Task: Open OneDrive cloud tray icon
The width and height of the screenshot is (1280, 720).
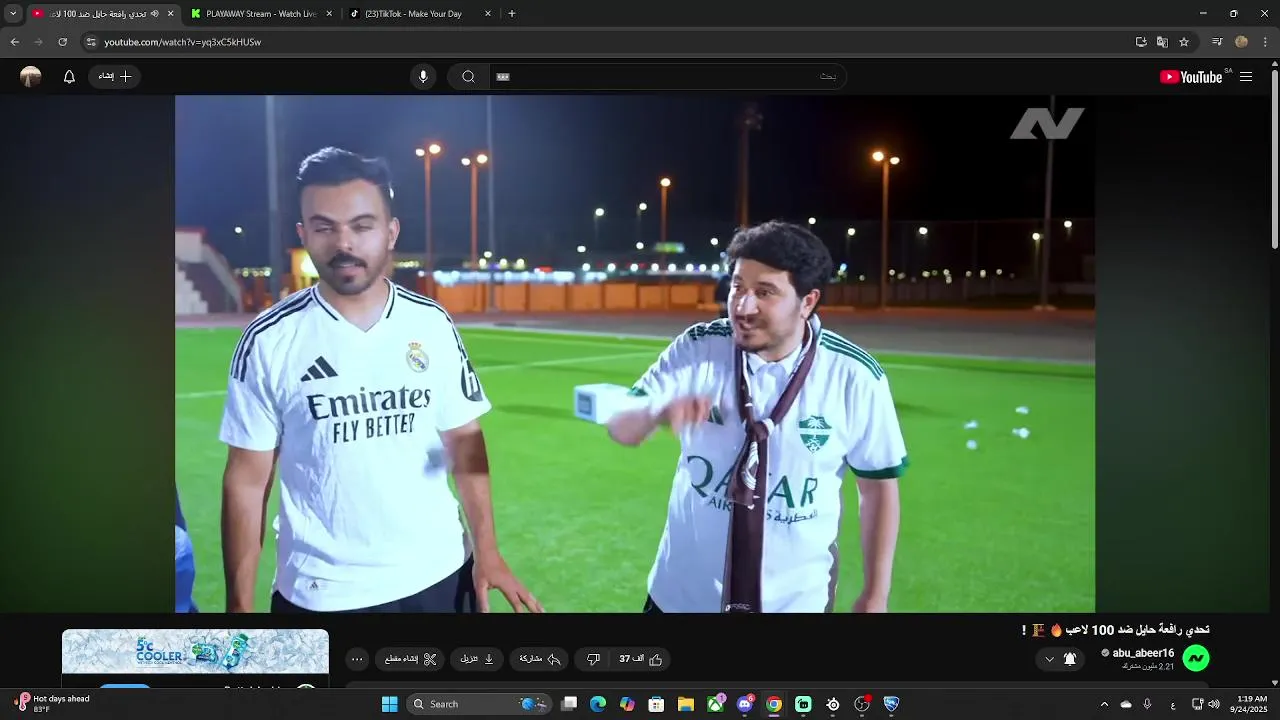Action: coord(1126,704)
